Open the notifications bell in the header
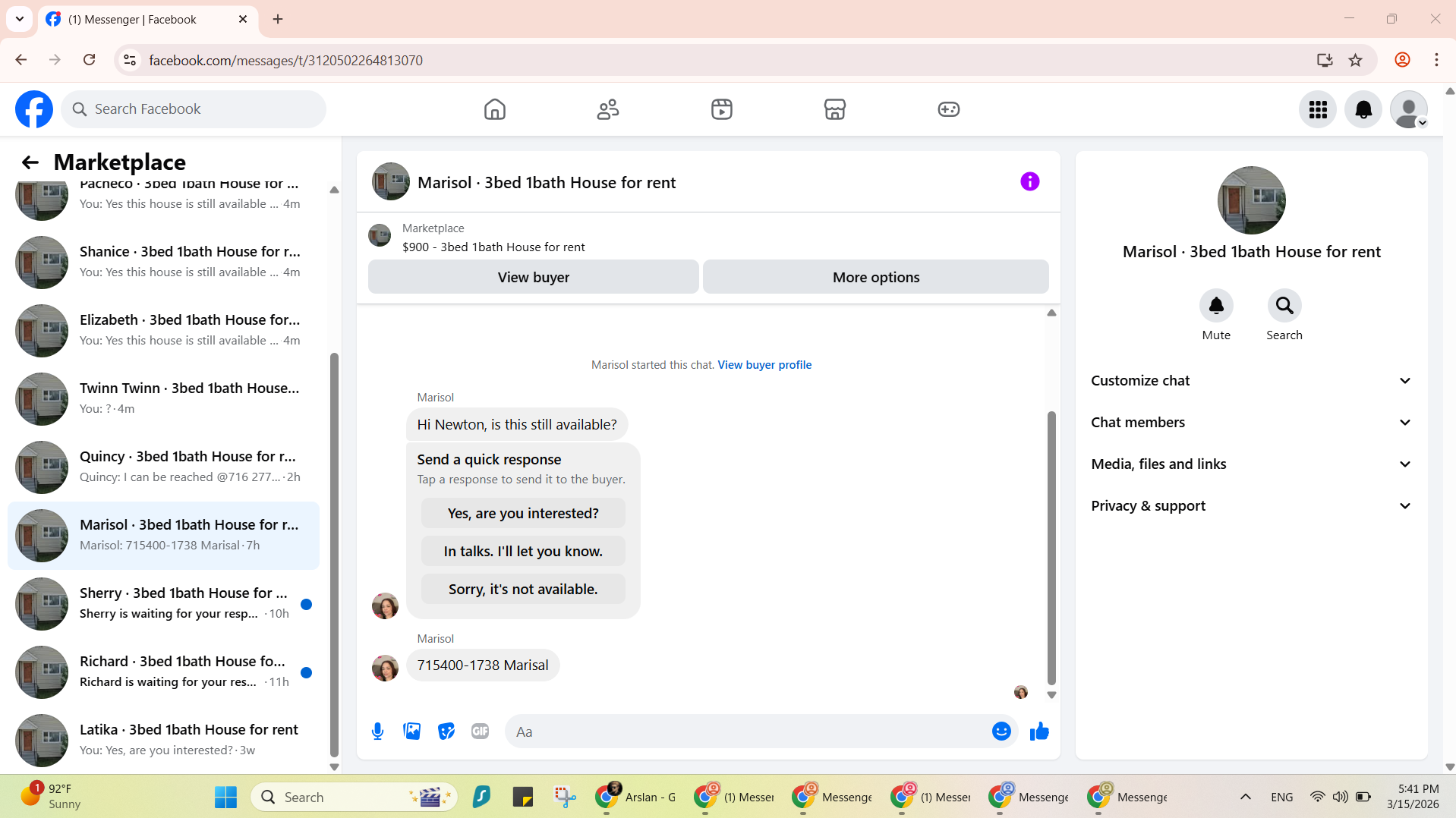 tap(1363, 110)
